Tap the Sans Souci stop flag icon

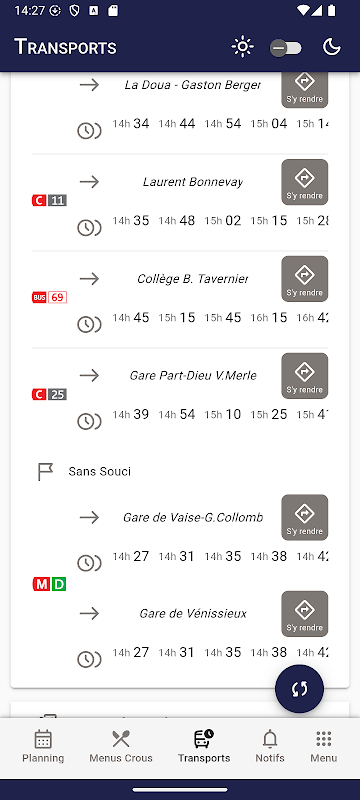tap(45, 472)
